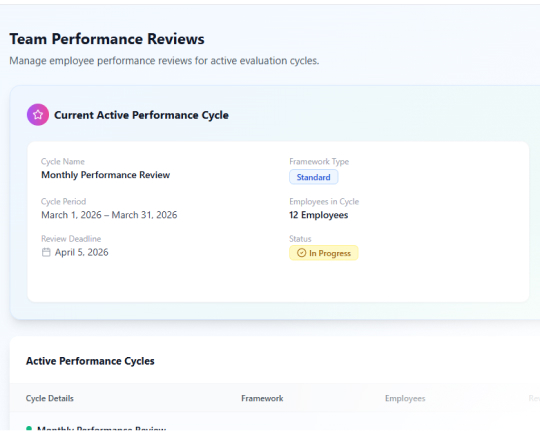This screenshot has height=431, width=540.
Task: Click the page description subtitle text
Action: click(164, 61)
